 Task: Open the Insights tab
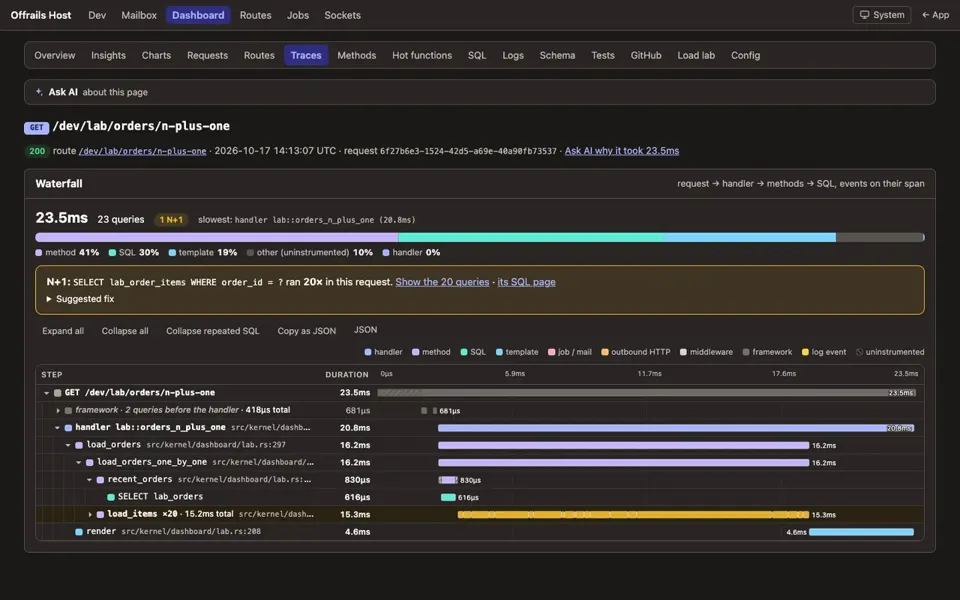(108, 55)
